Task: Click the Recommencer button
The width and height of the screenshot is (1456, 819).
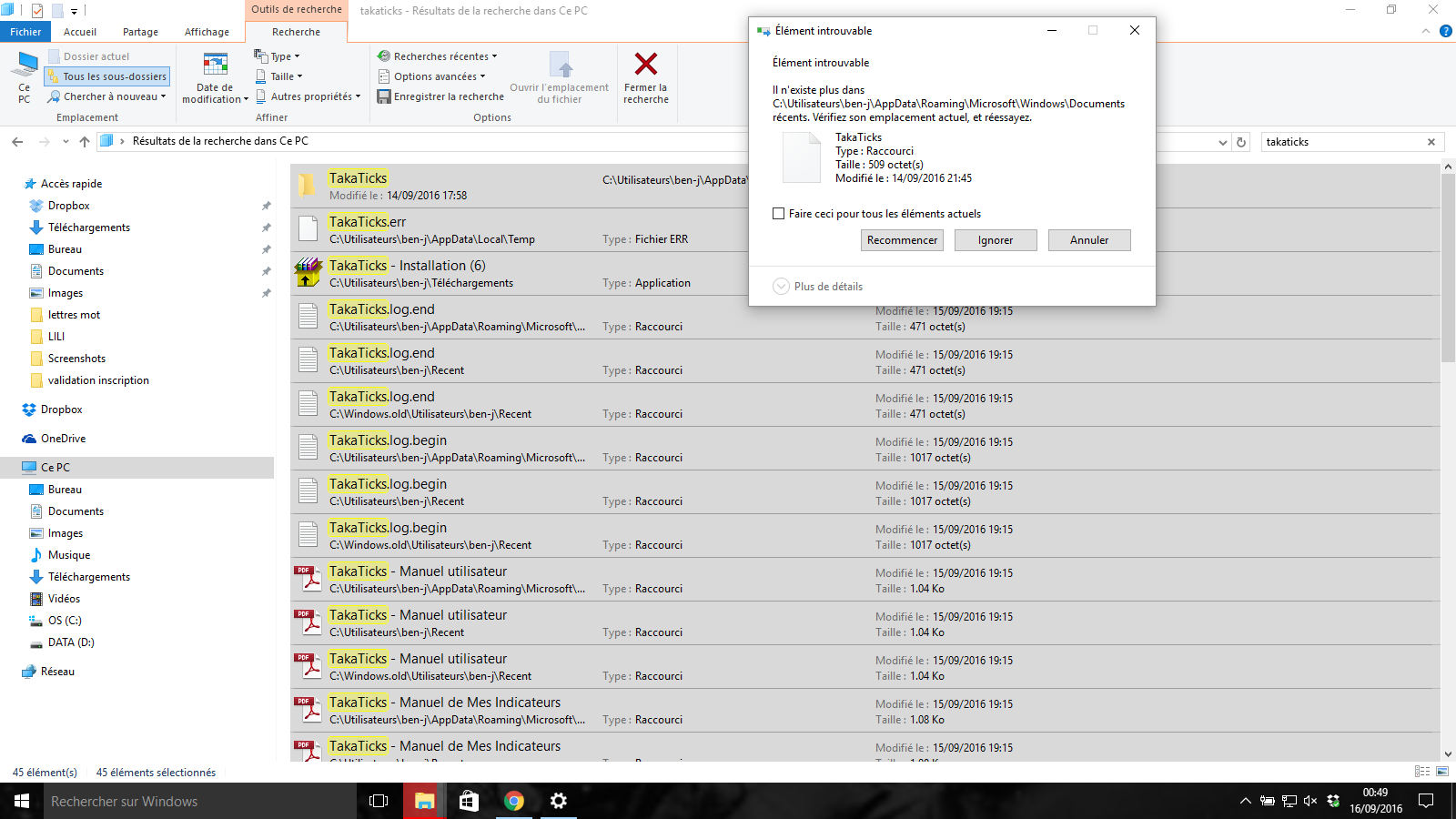Action: (902, 240)
